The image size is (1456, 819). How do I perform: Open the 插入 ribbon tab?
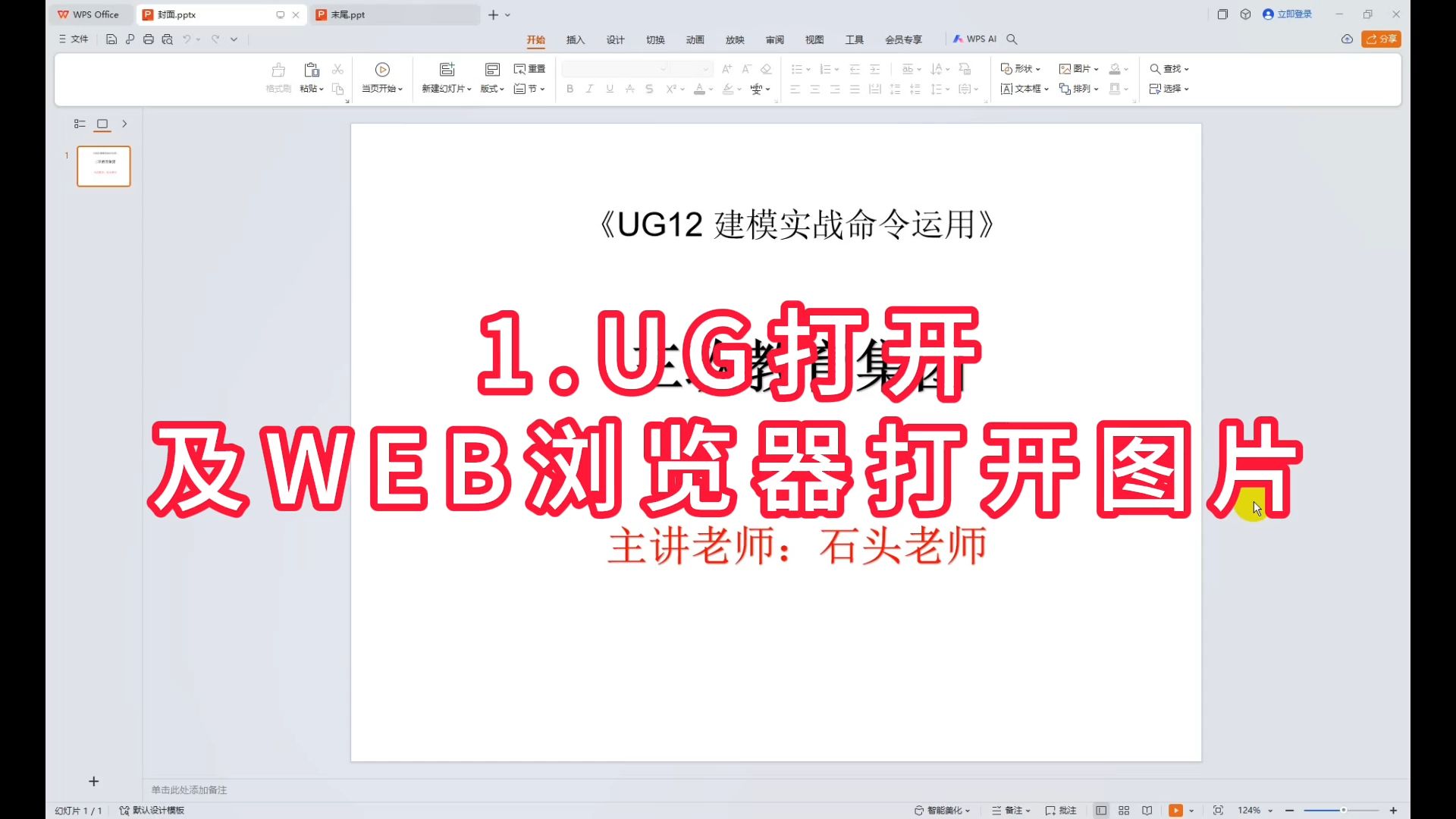point(576,39)
